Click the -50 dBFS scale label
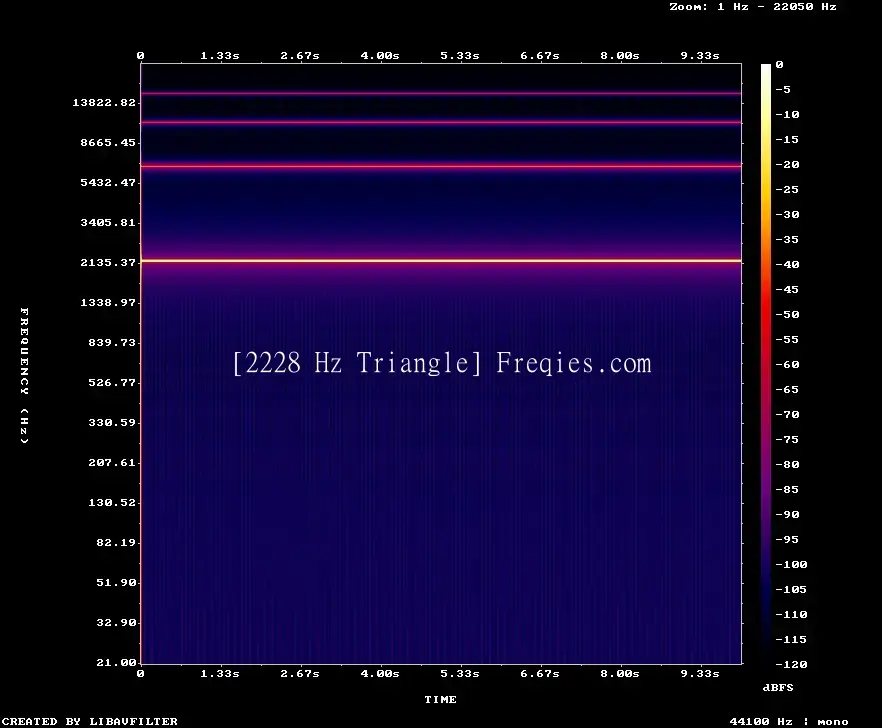This screenshot has height=728, width=882. click(x=787, y=314)
